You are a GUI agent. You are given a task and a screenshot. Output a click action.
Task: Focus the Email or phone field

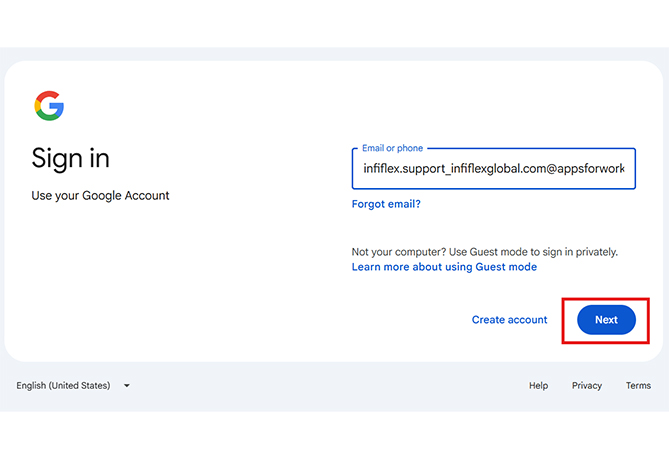pyautogui.click(x=494, y=168)
